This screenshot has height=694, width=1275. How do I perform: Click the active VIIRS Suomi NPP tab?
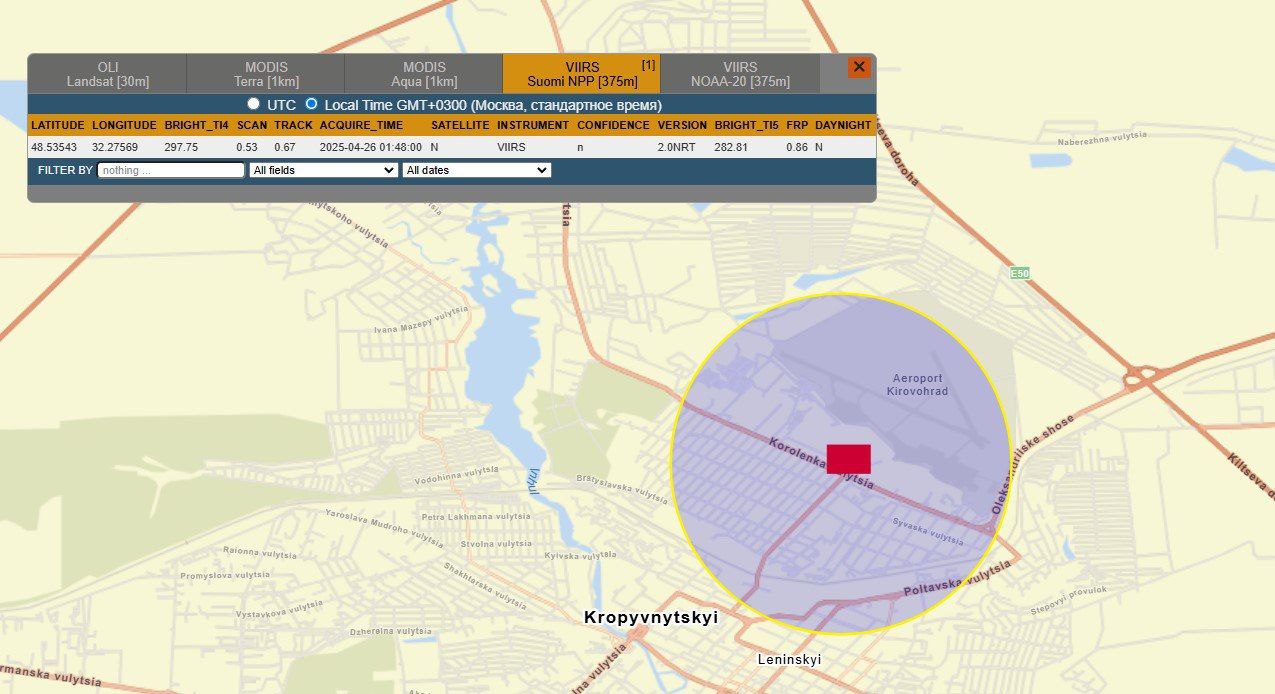[581, 74]
